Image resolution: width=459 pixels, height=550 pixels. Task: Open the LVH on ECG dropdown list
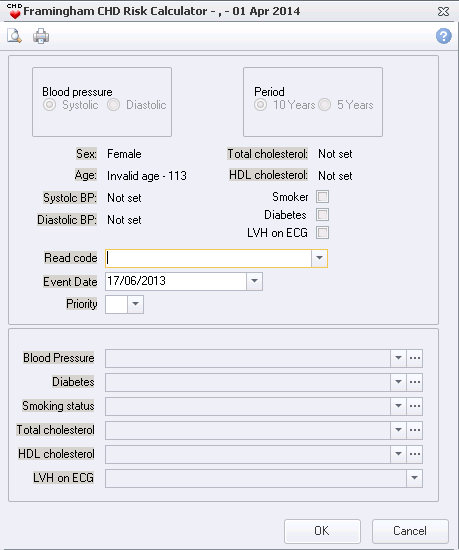point(414,478)
